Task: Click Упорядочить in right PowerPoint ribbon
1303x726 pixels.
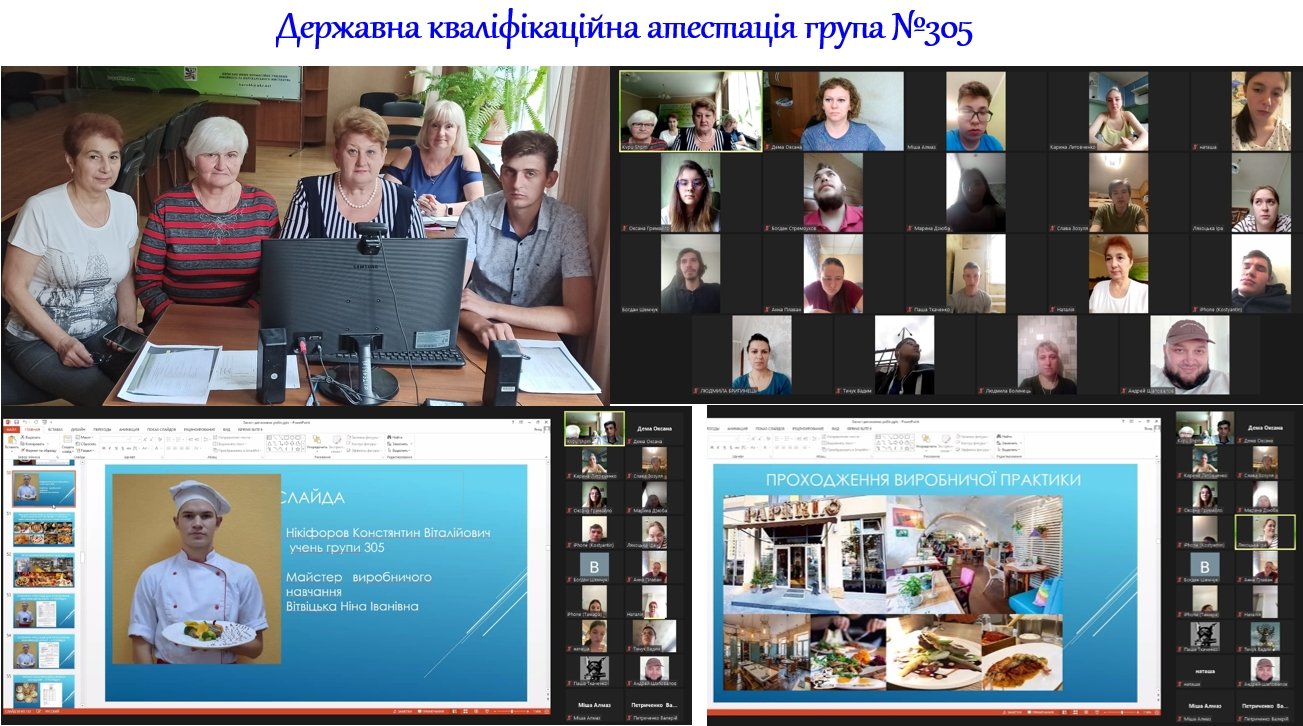Action: [926, 442]
